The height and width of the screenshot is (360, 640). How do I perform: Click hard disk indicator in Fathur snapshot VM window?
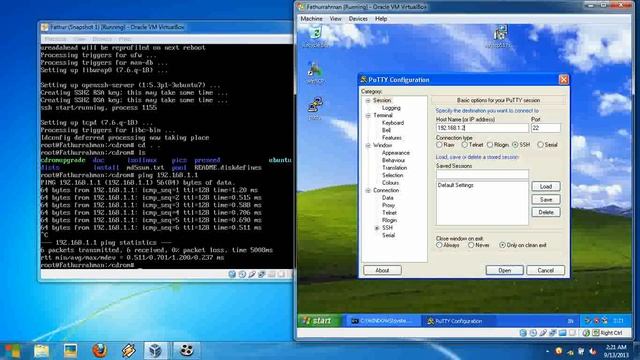pyautogui.click(x=232, y=274)
